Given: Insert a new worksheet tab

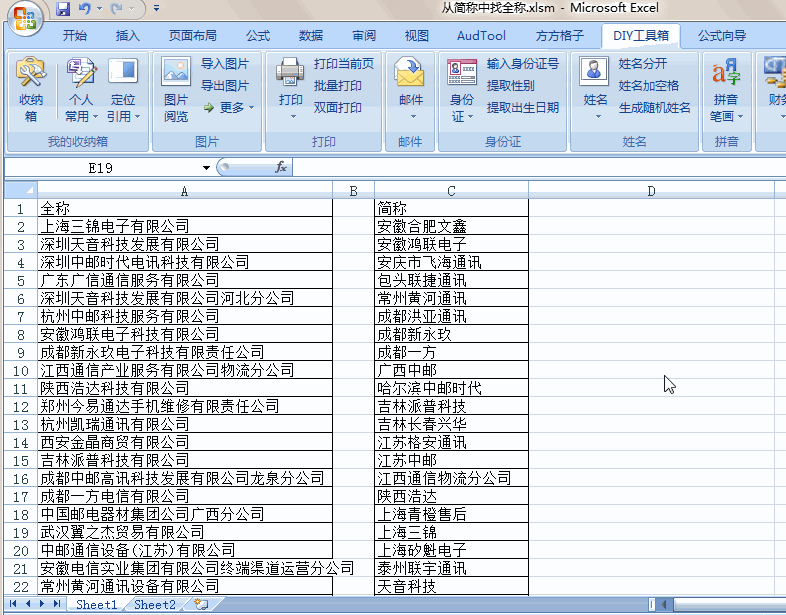Looking at the screenshot, I should click(202, 605).
